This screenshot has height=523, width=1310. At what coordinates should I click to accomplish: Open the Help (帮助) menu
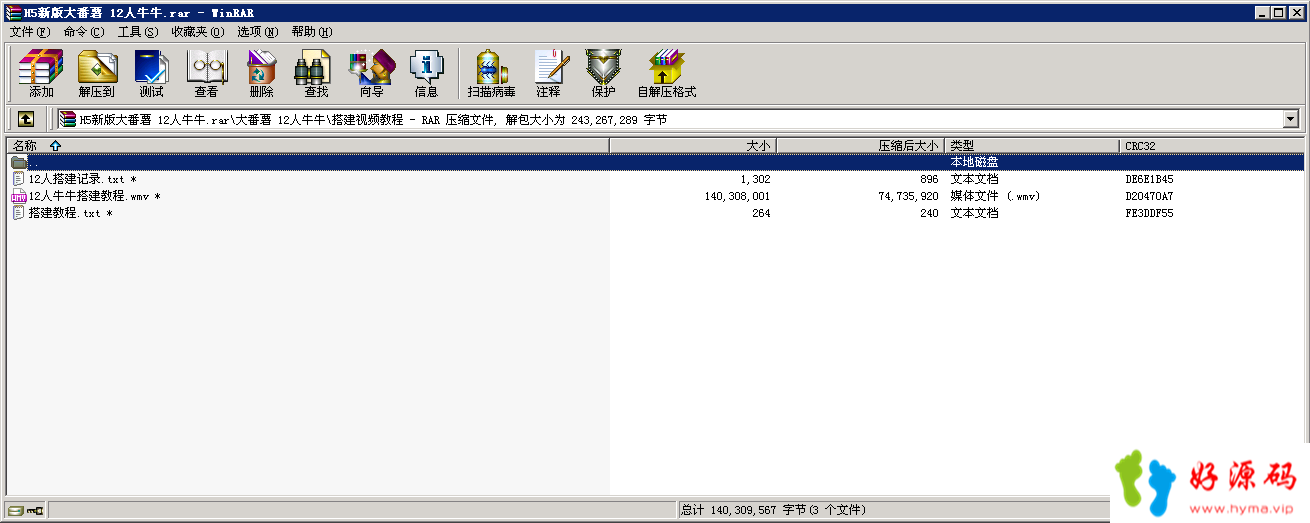(x=311, y=32)
